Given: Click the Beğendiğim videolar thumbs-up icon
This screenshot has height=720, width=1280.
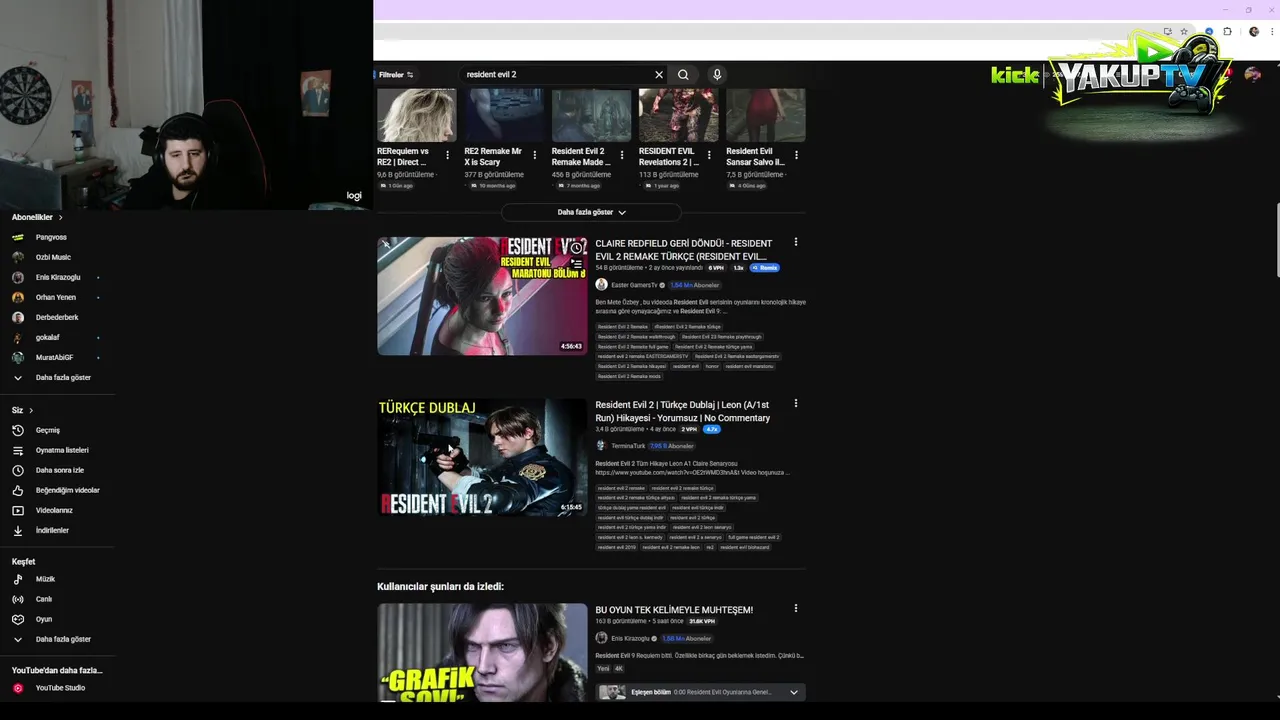Looking at the screenshot, I should tap(18, 490).
